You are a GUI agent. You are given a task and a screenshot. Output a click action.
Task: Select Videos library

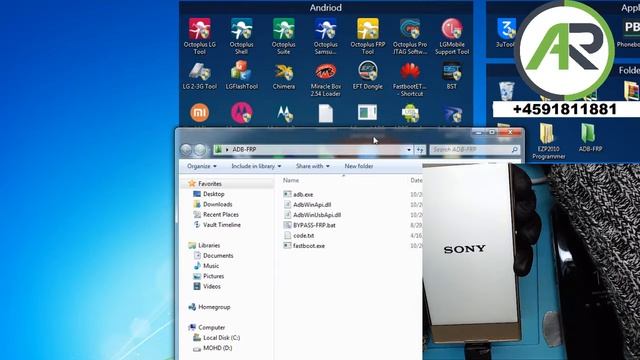pos(211,286)
